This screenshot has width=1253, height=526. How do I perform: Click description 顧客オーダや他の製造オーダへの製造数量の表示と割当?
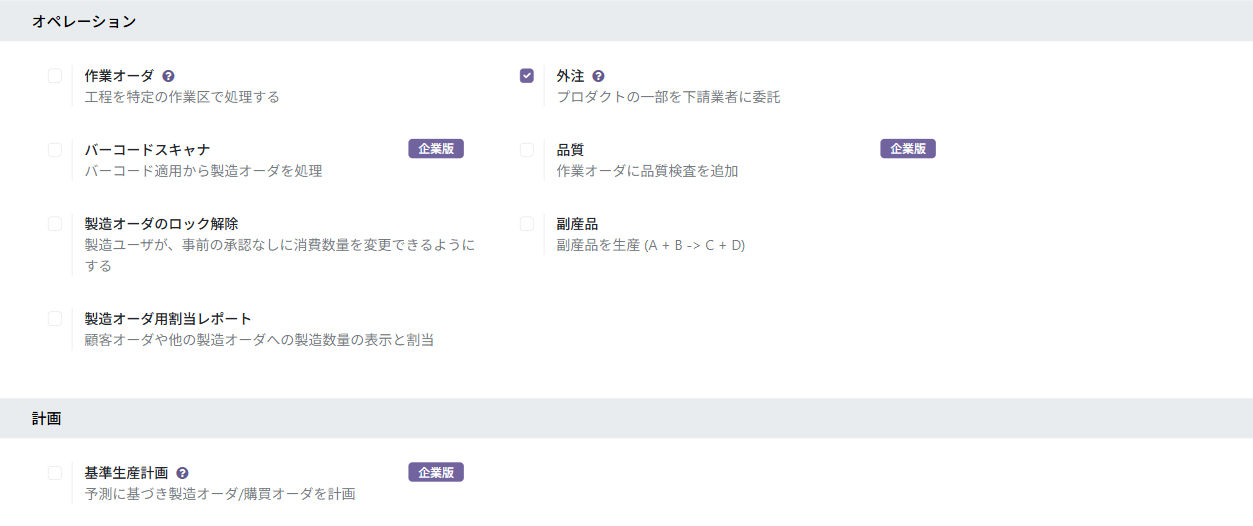point(259,340)
